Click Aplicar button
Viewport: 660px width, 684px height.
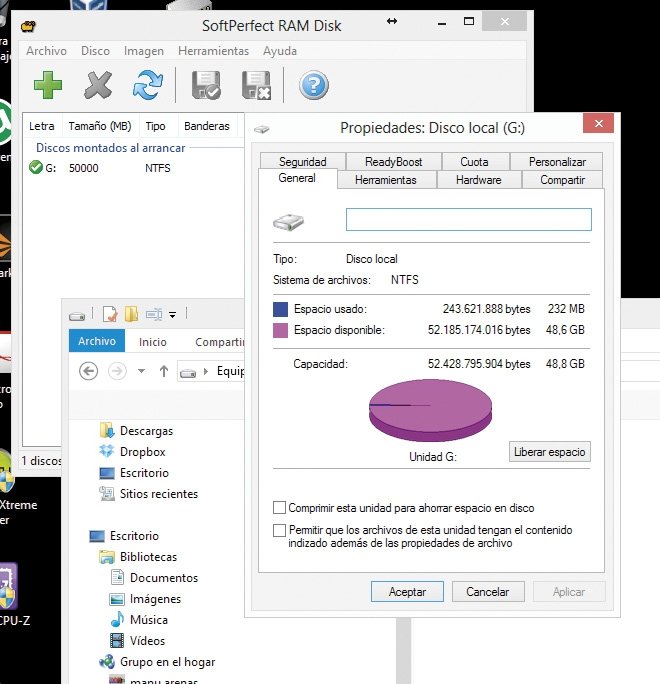click(x=569, y=592)
